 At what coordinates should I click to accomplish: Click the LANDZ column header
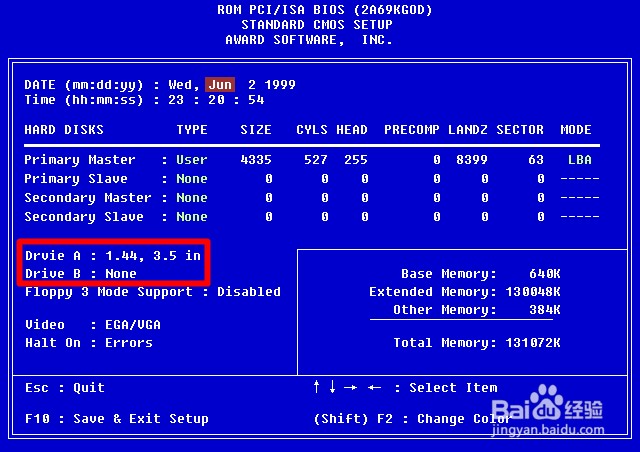click(x=468, y=130)
